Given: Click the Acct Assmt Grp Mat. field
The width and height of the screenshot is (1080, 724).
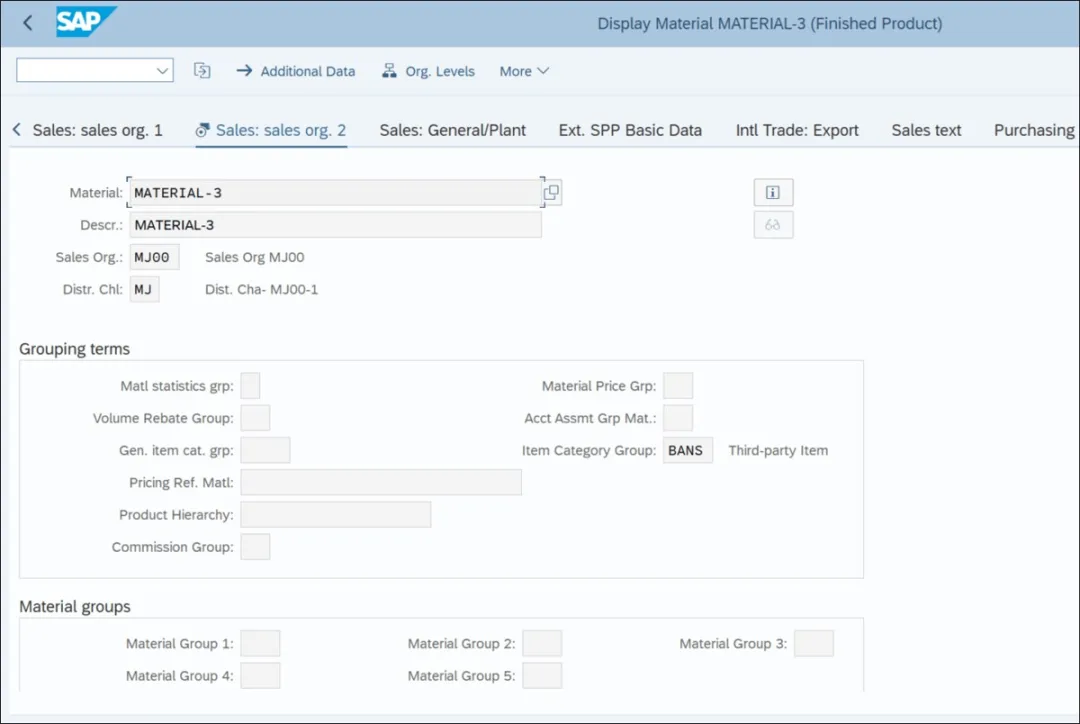Looking at the screenshot, I should (x=678, y=418).
